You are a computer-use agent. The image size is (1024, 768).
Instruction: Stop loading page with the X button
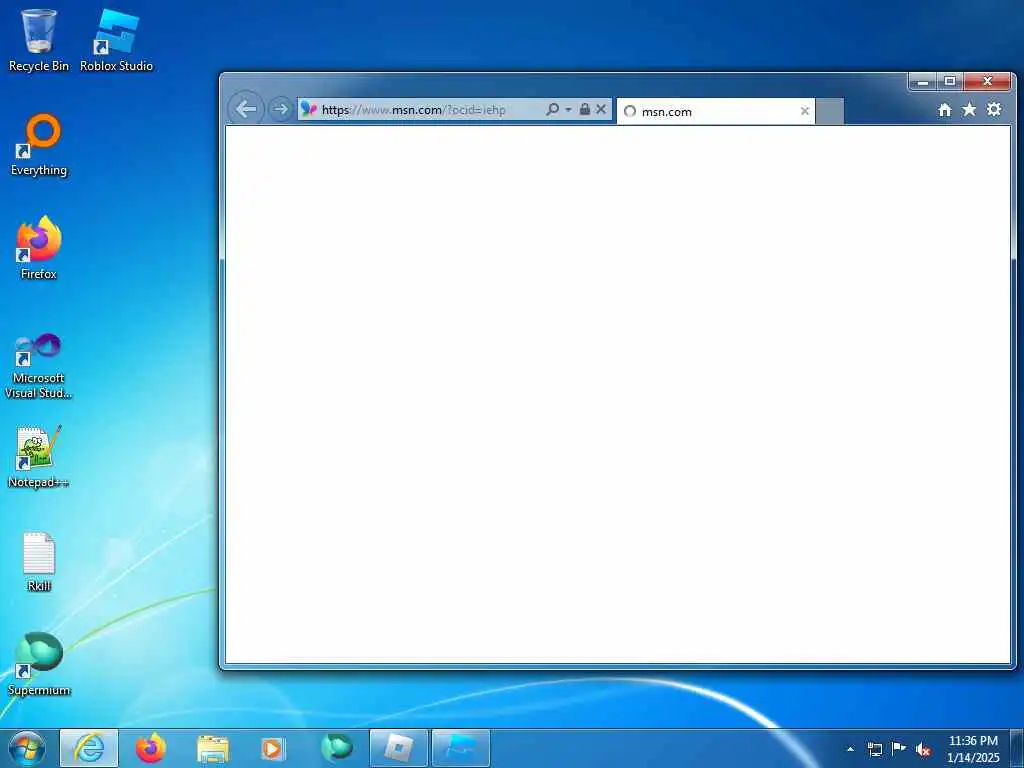click(601, 109)
